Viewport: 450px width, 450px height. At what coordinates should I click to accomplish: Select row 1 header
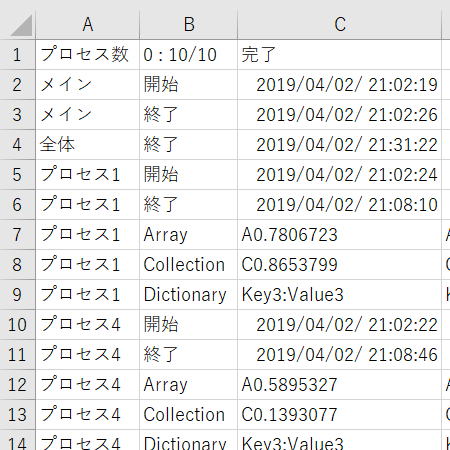point(17,55)
